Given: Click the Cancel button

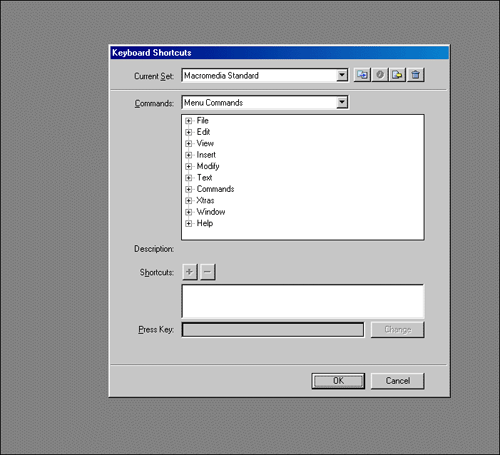Looking at the screenshot, I should pyautogui.click(x=397, y=381).
